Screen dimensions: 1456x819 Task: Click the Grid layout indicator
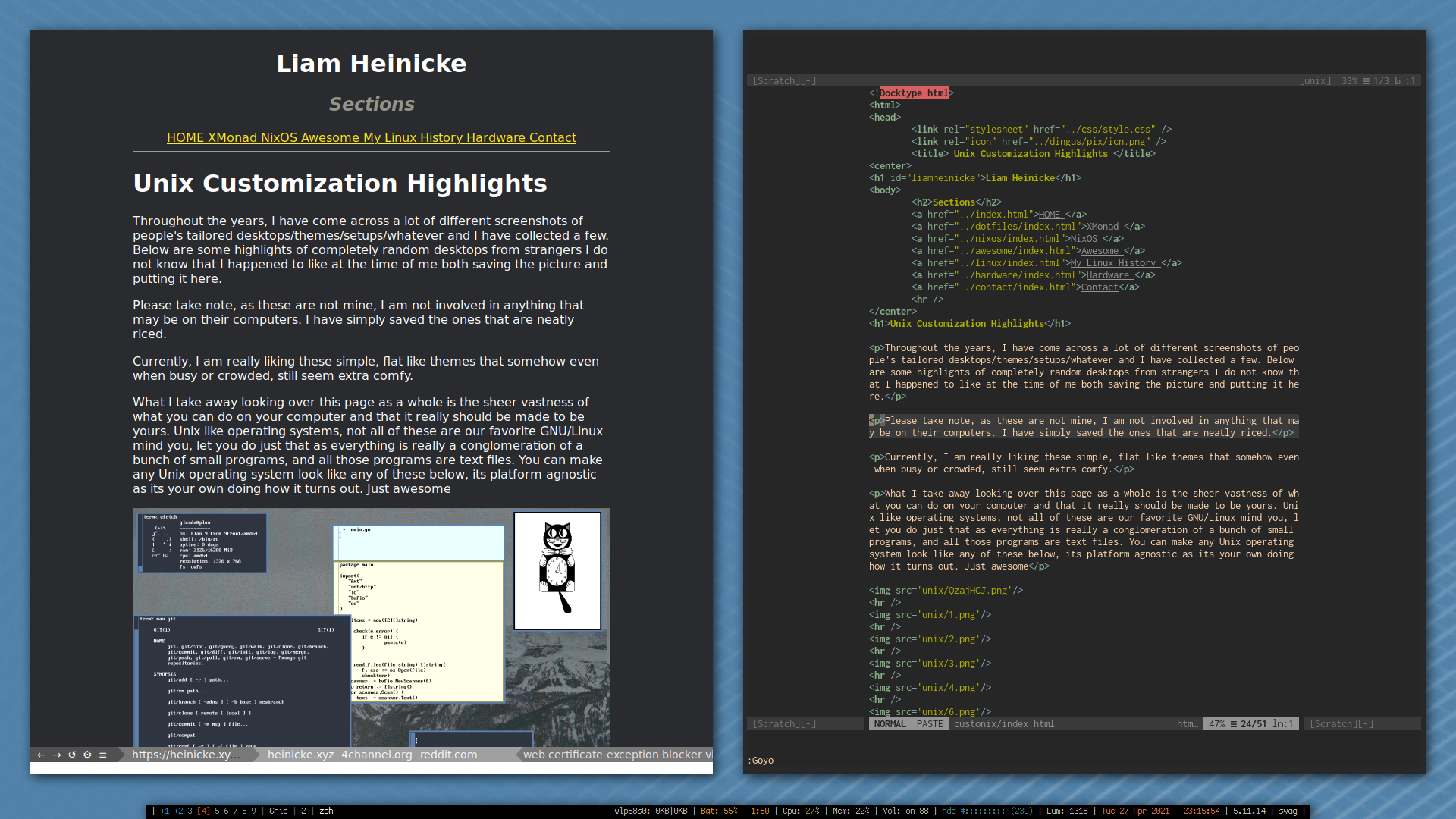278,811
